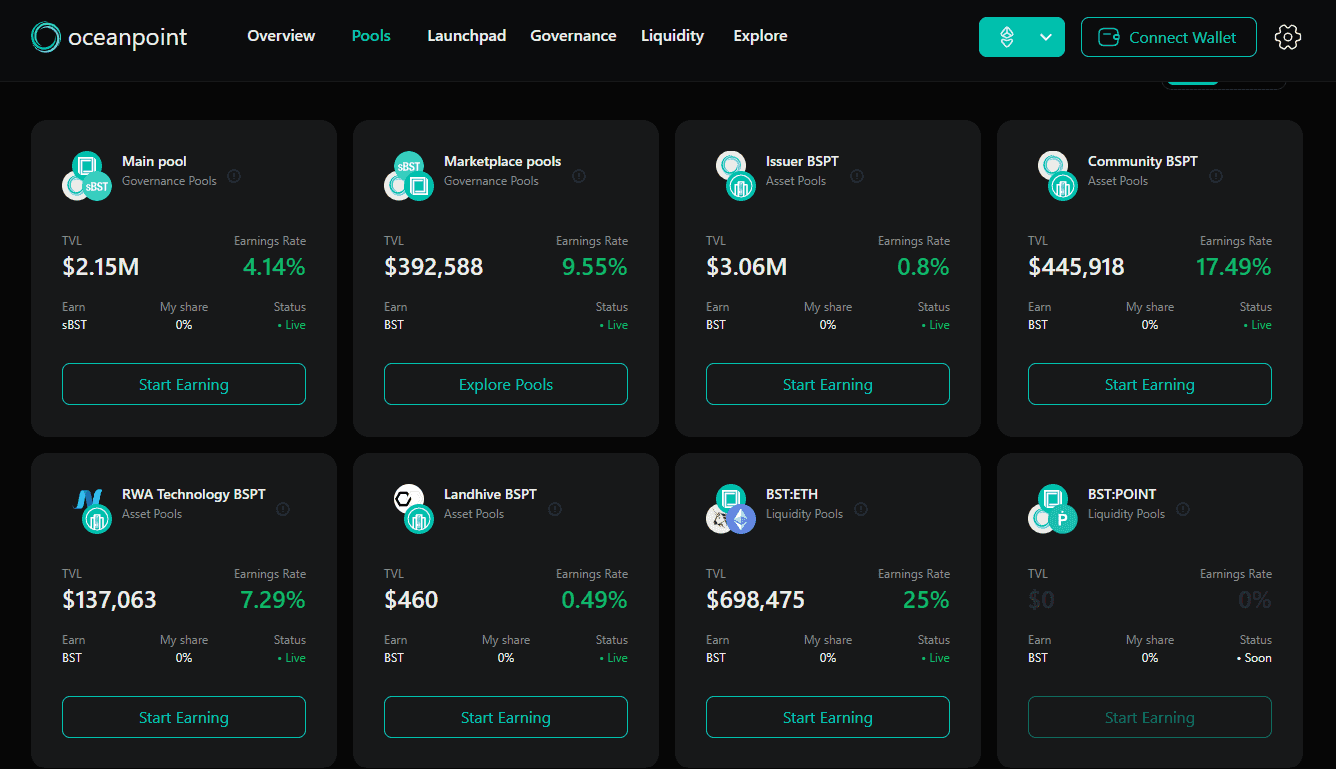Switch to the Governance page
Viewport: 1336px width, 769px height.
[x=573, y=36]
